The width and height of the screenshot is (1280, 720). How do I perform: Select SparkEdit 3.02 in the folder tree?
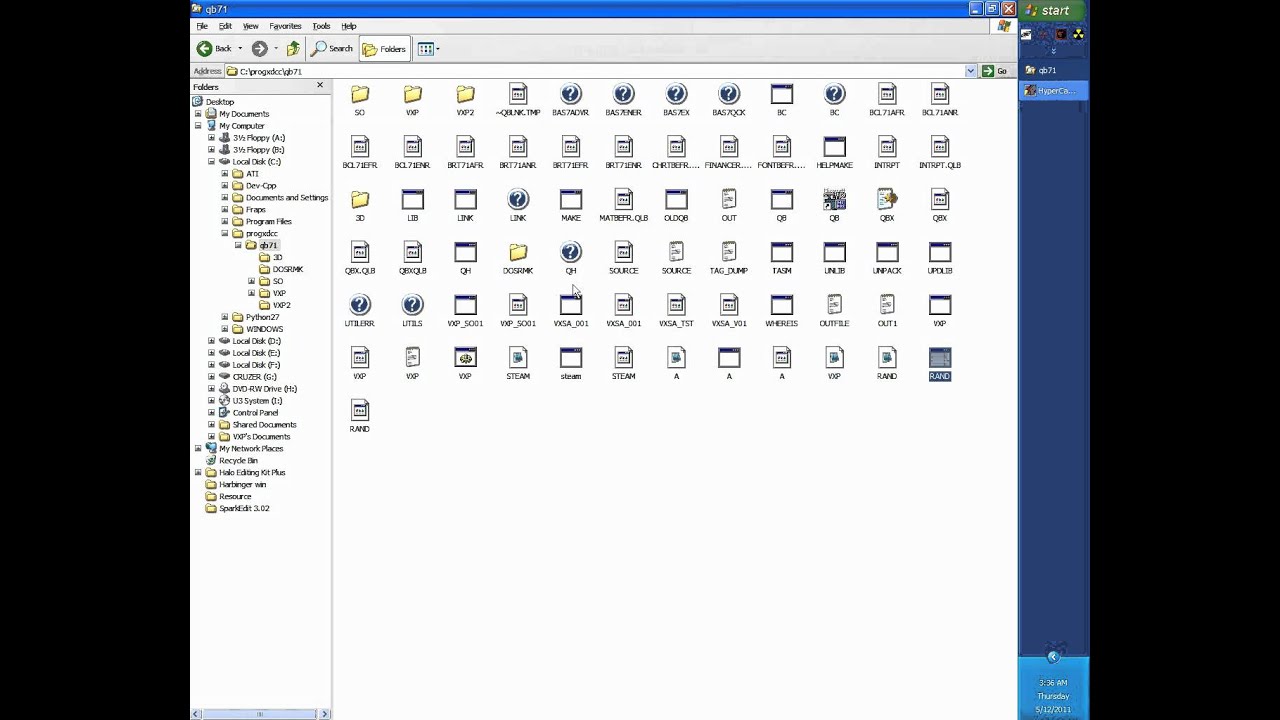pyautogui.click(x=244, y=508)
